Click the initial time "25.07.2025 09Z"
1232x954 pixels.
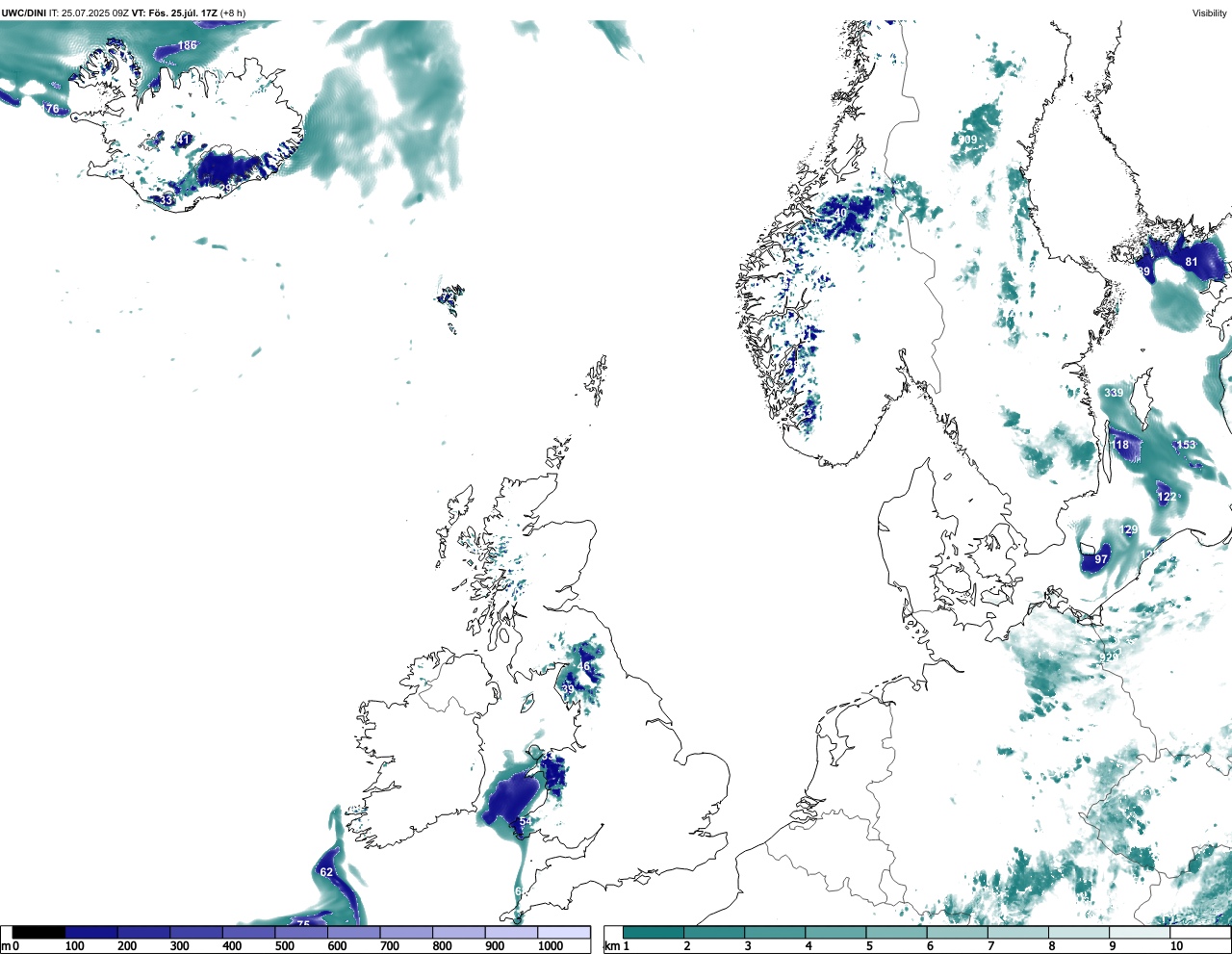tap(94, 13)
